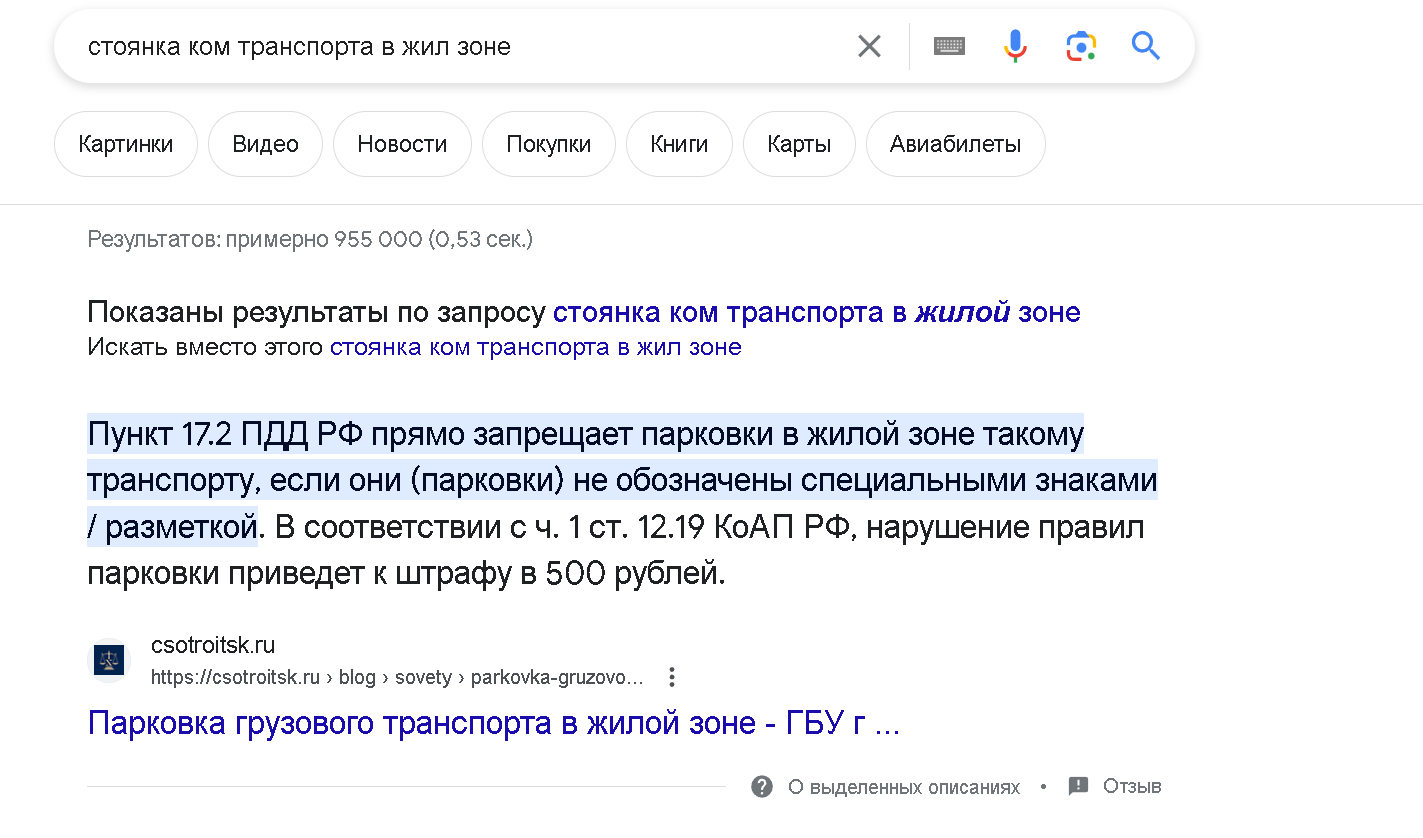Screen dimensions: 1423x838
Task: Open the on-screen keyboard icon
Action: (949, 46)
